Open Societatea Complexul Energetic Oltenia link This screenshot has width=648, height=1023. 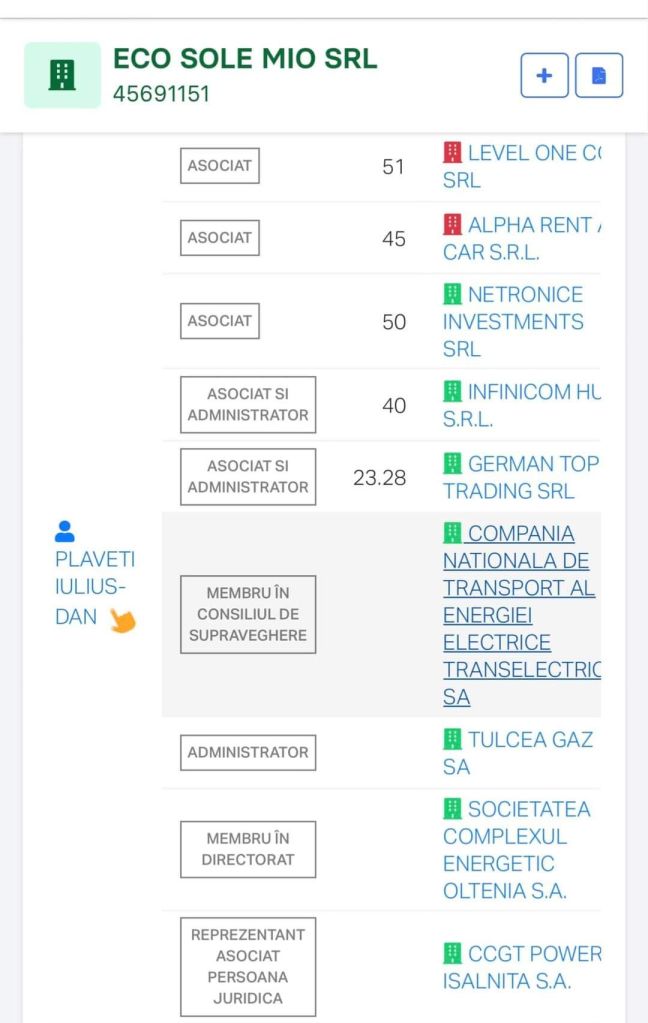[516, 850]
